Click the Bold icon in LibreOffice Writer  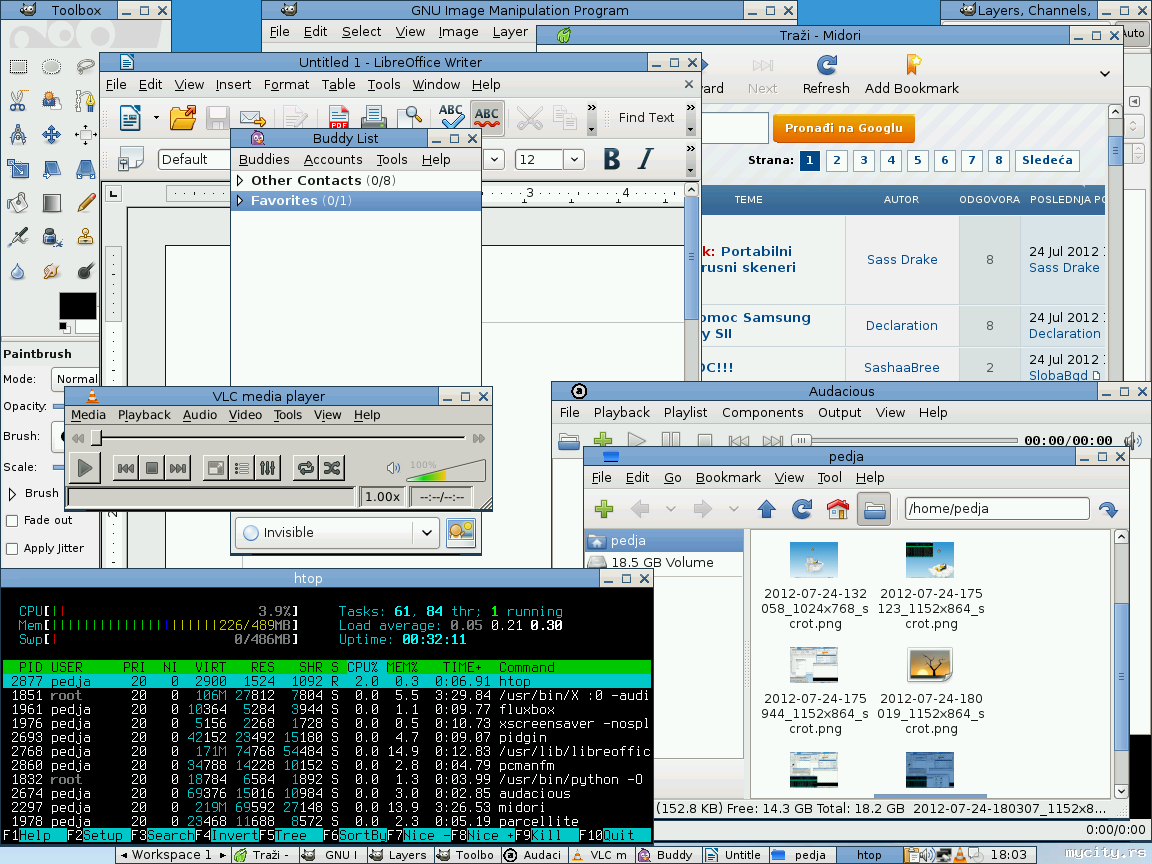[x=612, y=159]
